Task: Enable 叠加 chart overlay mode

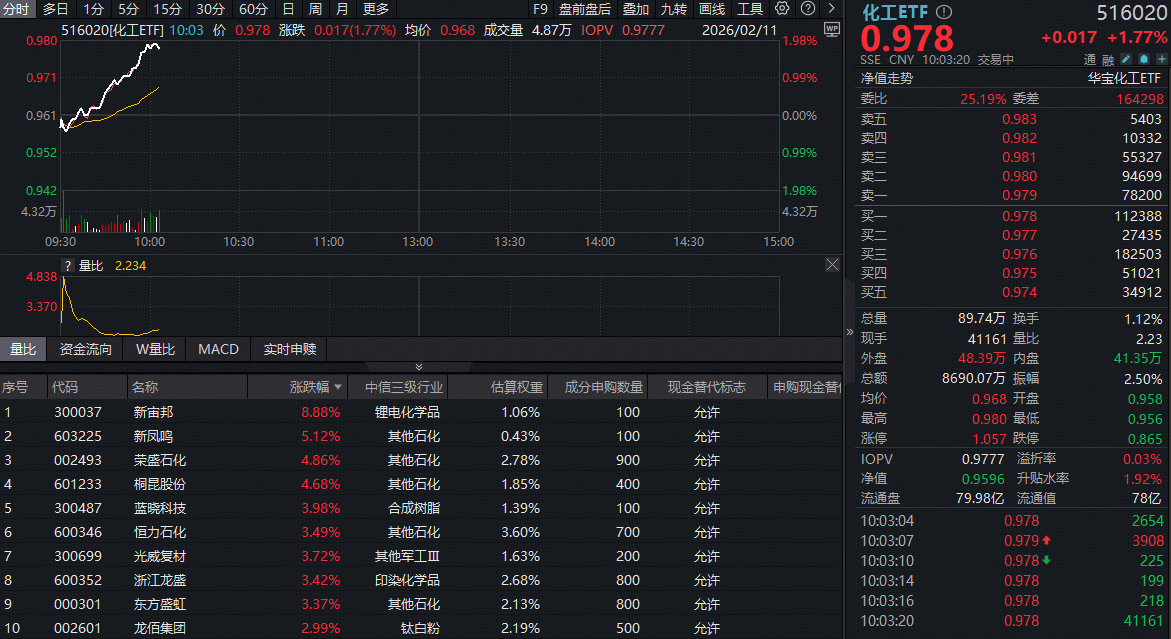Action: [635, 8]
